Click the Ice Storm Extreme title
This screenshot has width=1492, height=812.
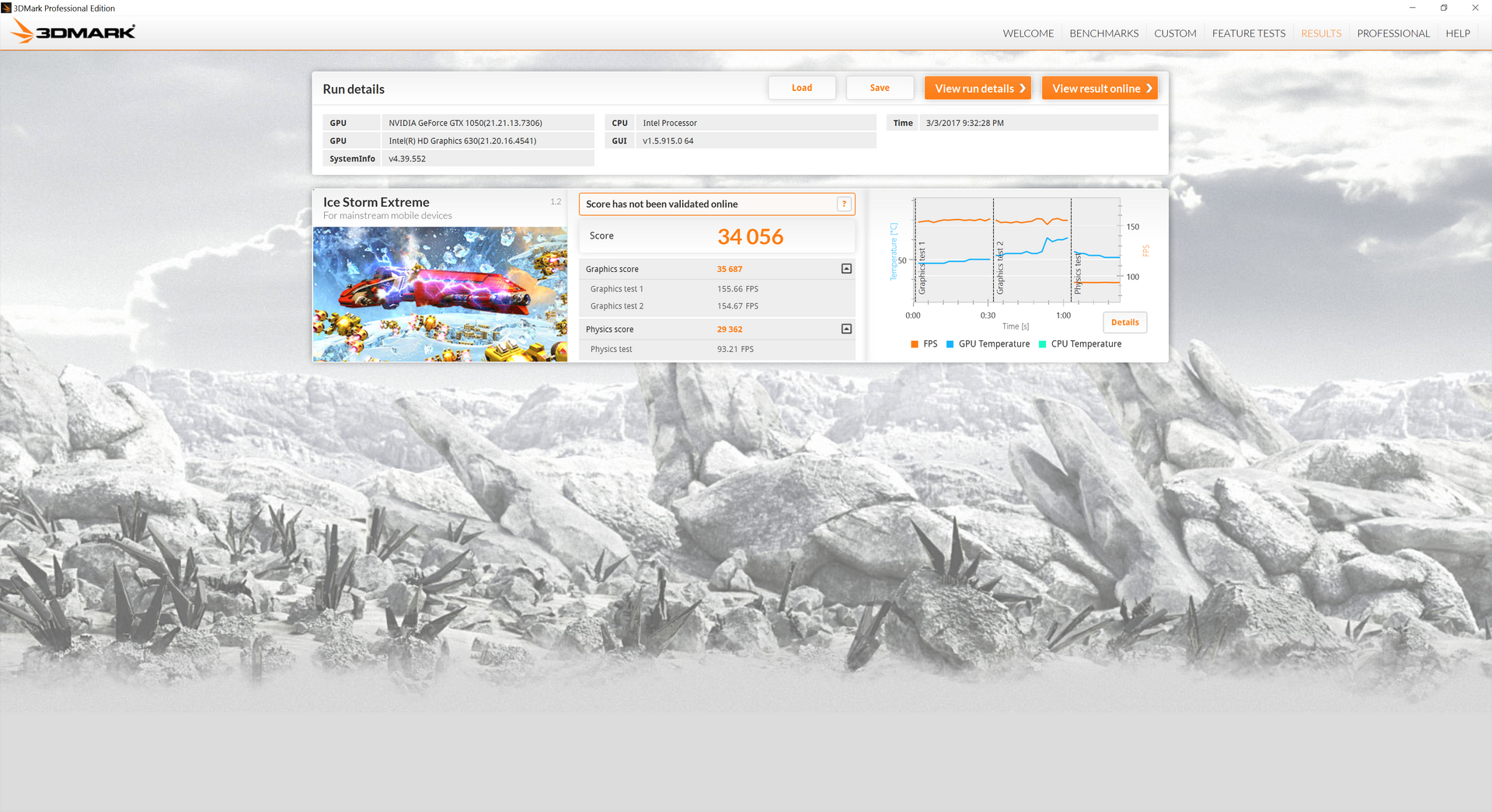(x=376, y=202)
